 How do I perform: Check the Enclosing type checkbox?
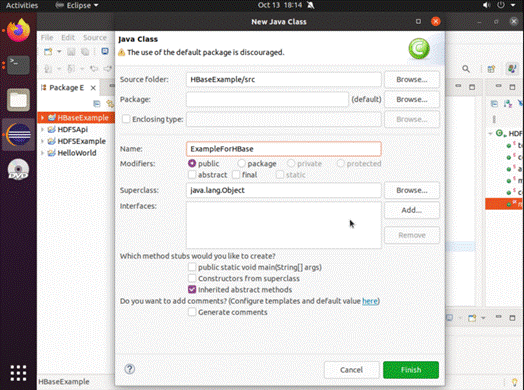coord(126,119)
